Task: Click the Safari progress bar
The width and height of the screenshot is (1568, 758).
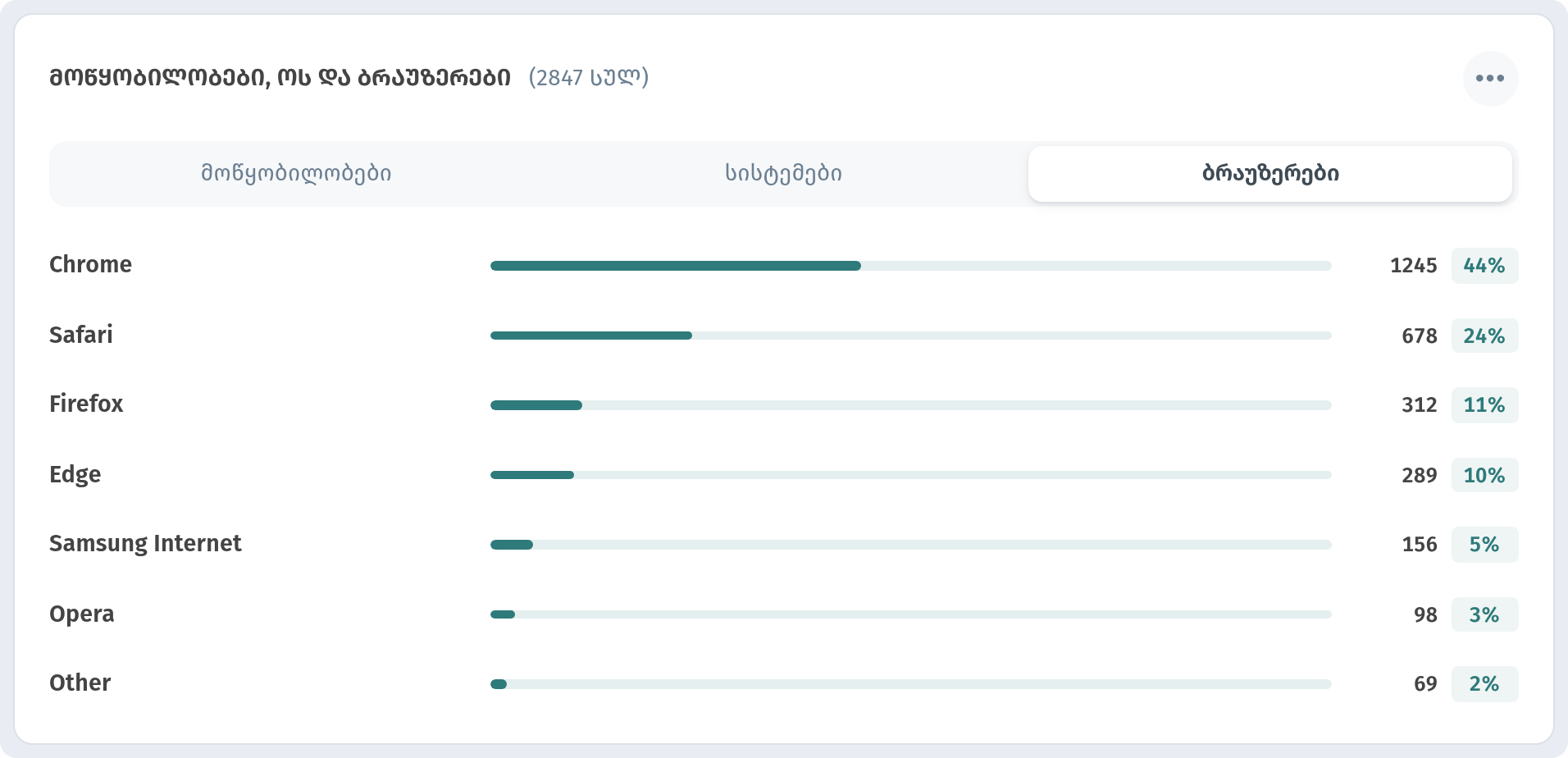Action: pyautogui.click(x=911, y=336)
